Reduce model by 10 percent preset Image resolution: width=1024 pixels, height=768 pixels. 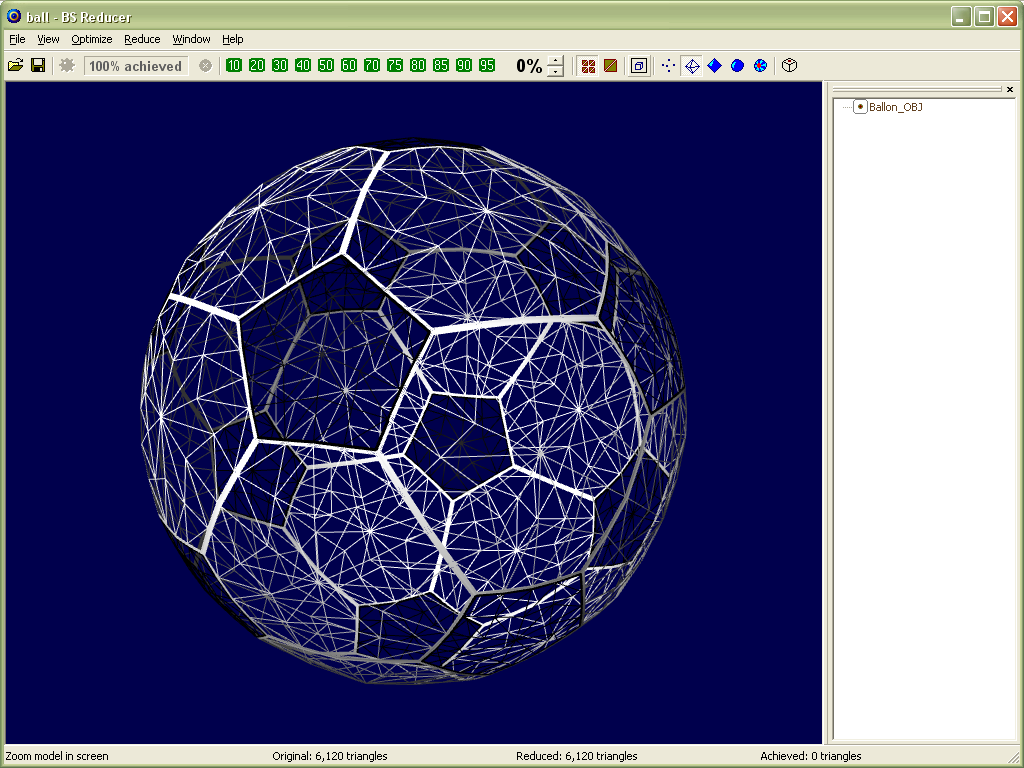tap(234, 65)
